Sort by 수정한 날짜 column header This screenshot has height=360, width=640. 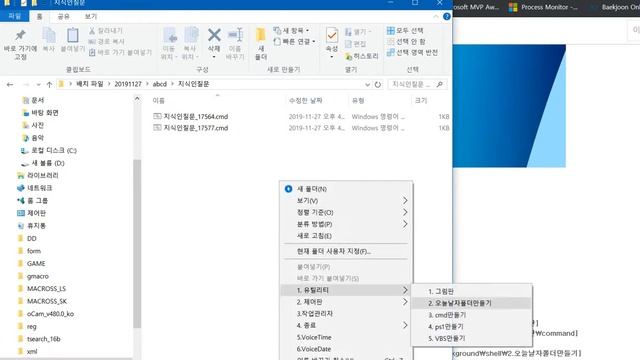[x=305, y=100]
